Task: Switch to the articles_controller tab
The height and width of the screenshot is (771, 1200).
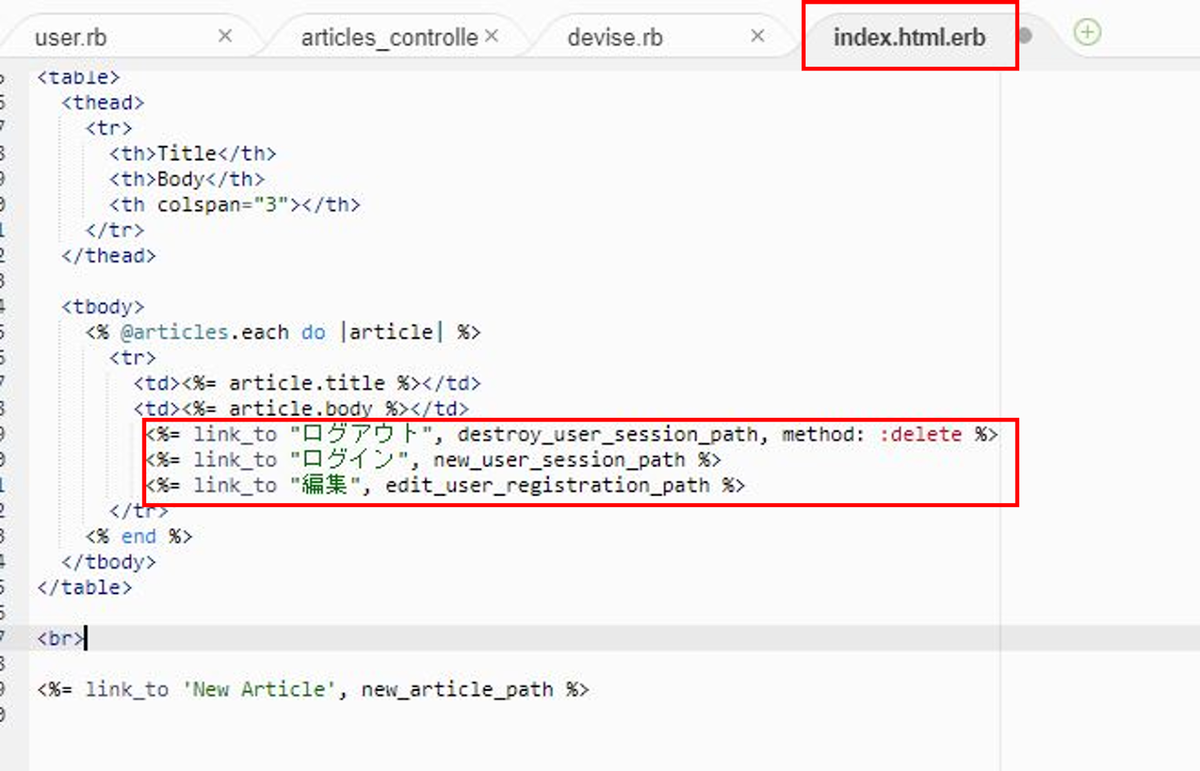Action: click(x=389, y=38)
